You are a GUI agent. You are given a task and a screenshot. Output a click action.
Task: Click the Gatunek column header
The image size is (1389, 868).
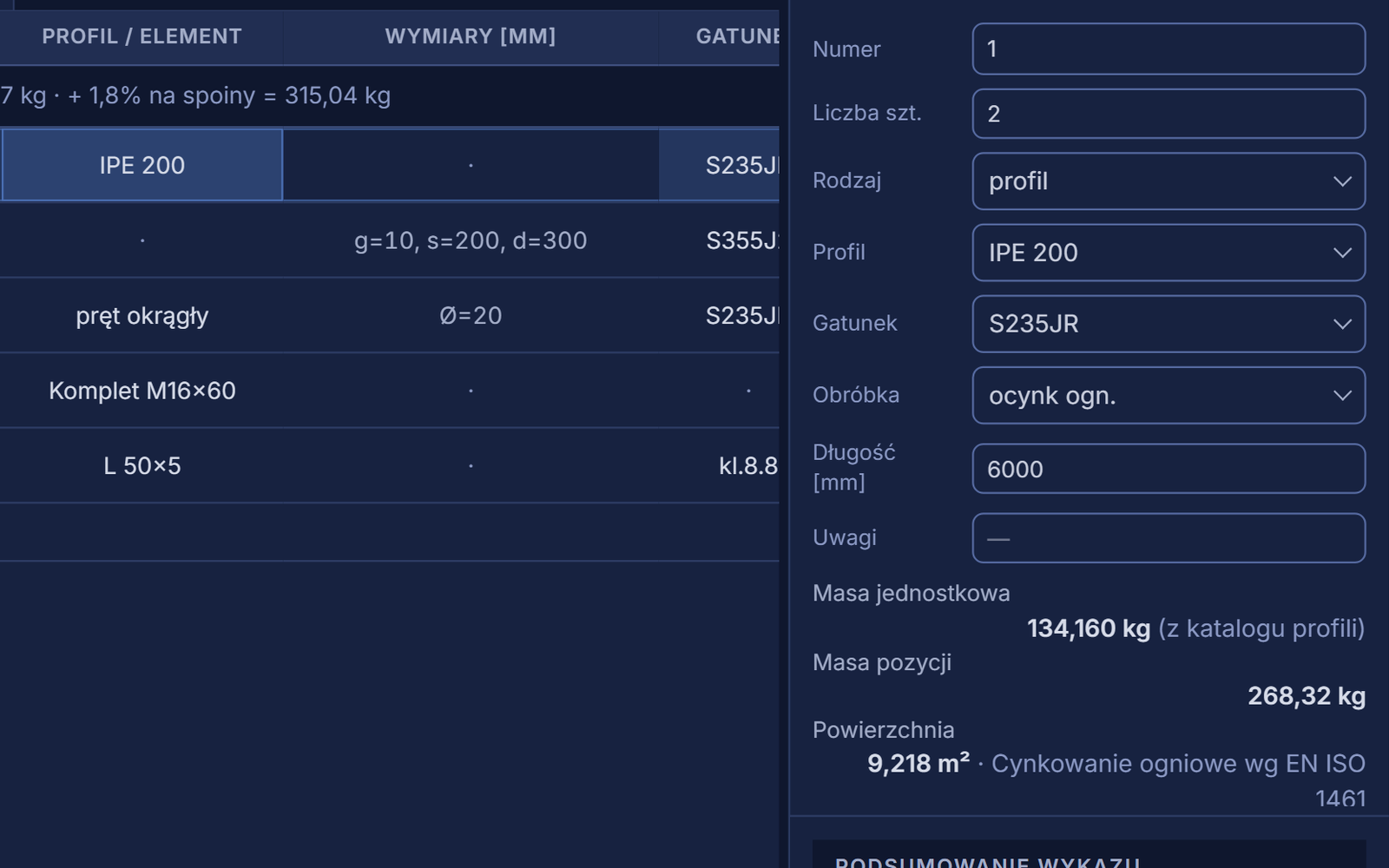[x=720, y=36]
